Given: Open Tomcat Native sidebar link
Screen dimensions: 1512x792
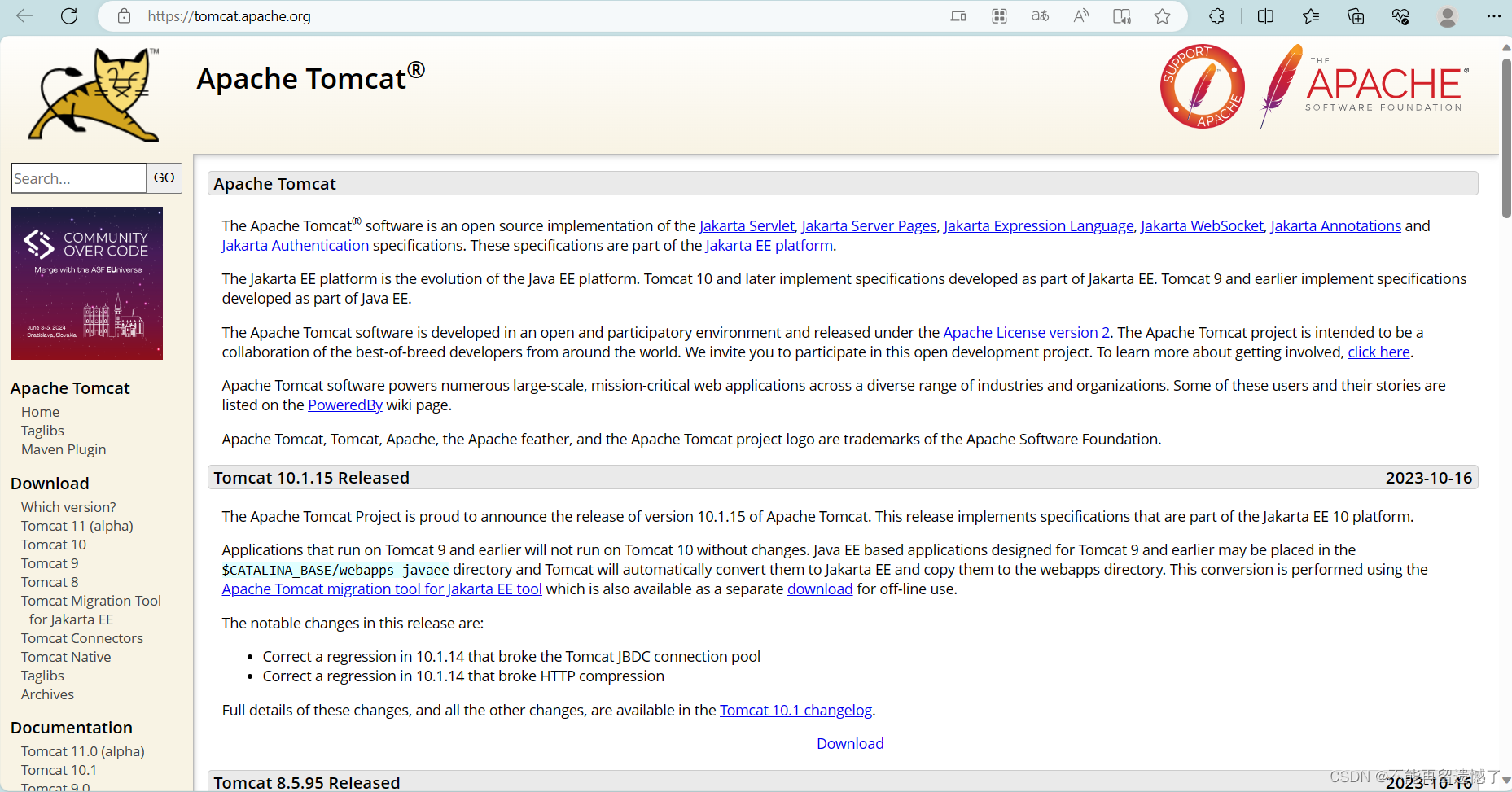Looking at the screenshot, I should [66, 657].
